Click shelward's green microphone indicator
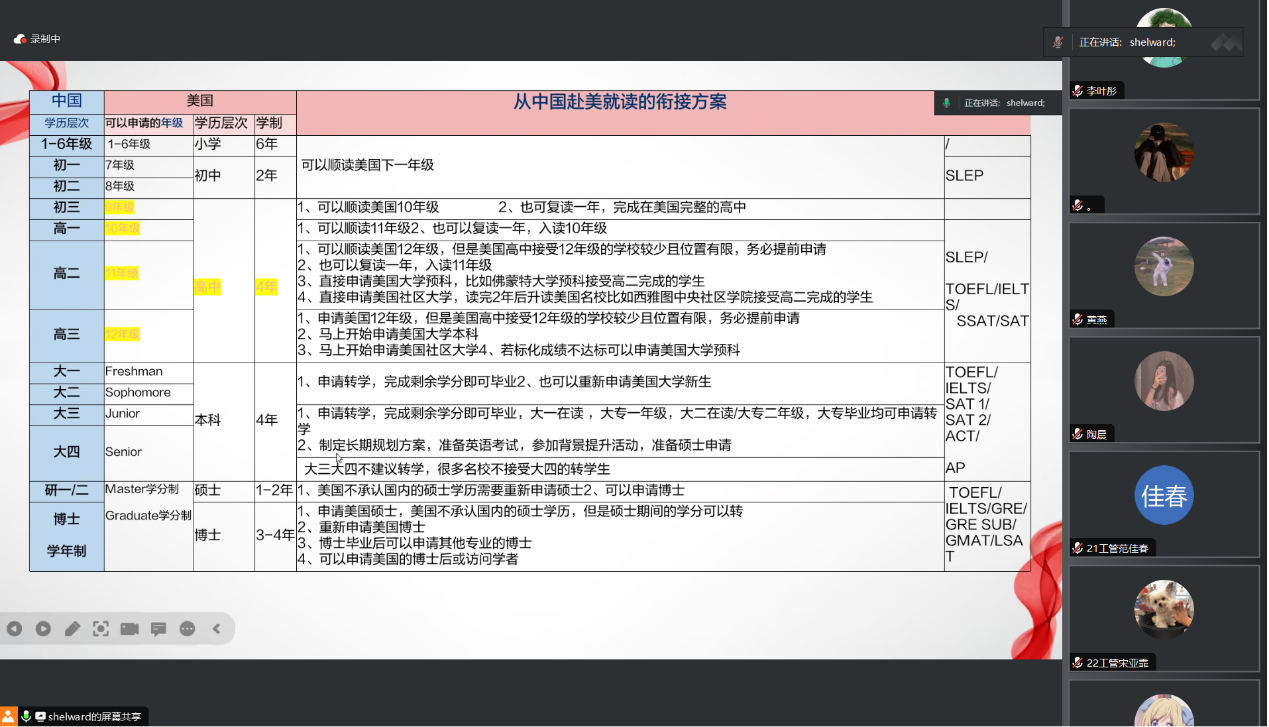The width and height of the screenshot is (1269, 727). click(25, 716)
